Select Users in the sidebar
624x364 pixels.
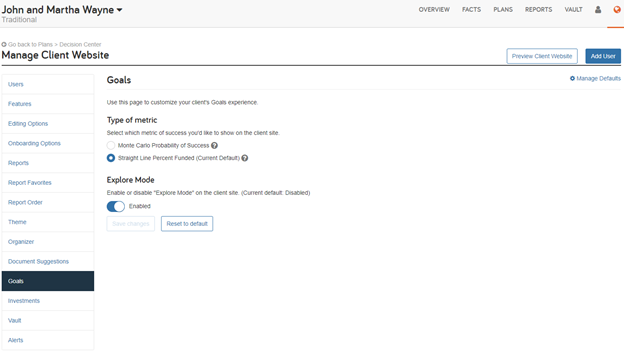click(48, 84)
